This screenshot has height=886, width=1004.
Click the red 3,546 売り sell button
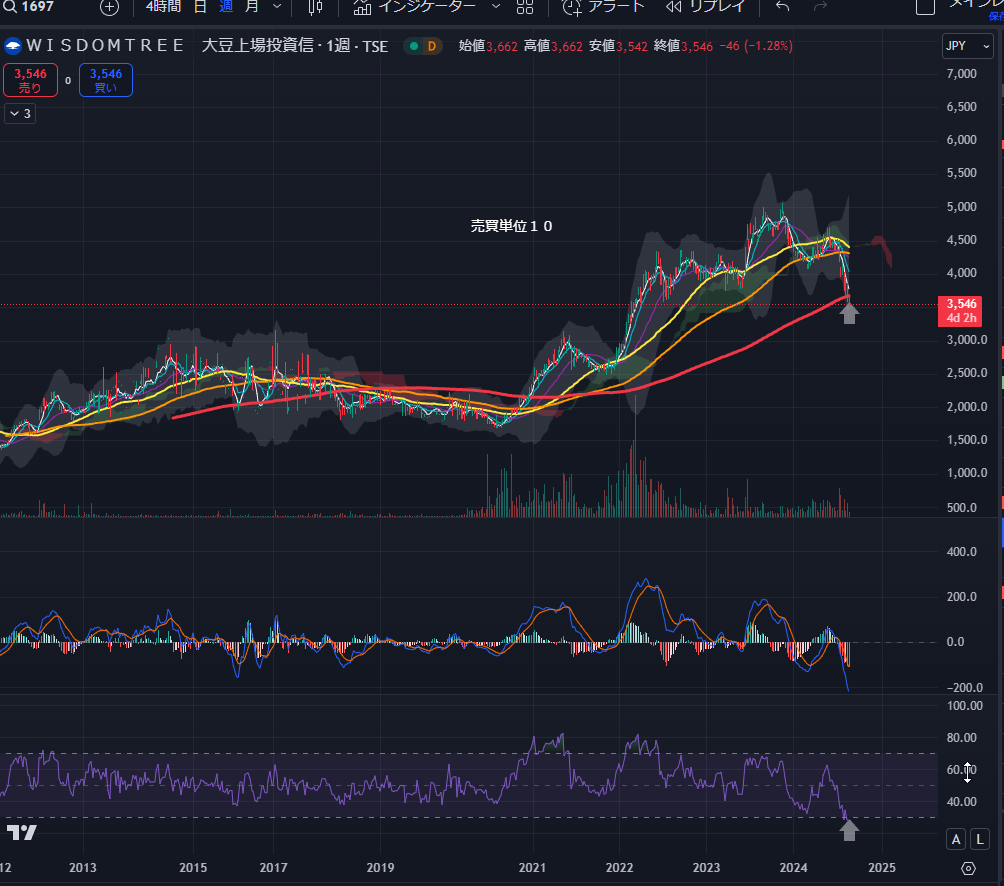(x=30, y=80)
